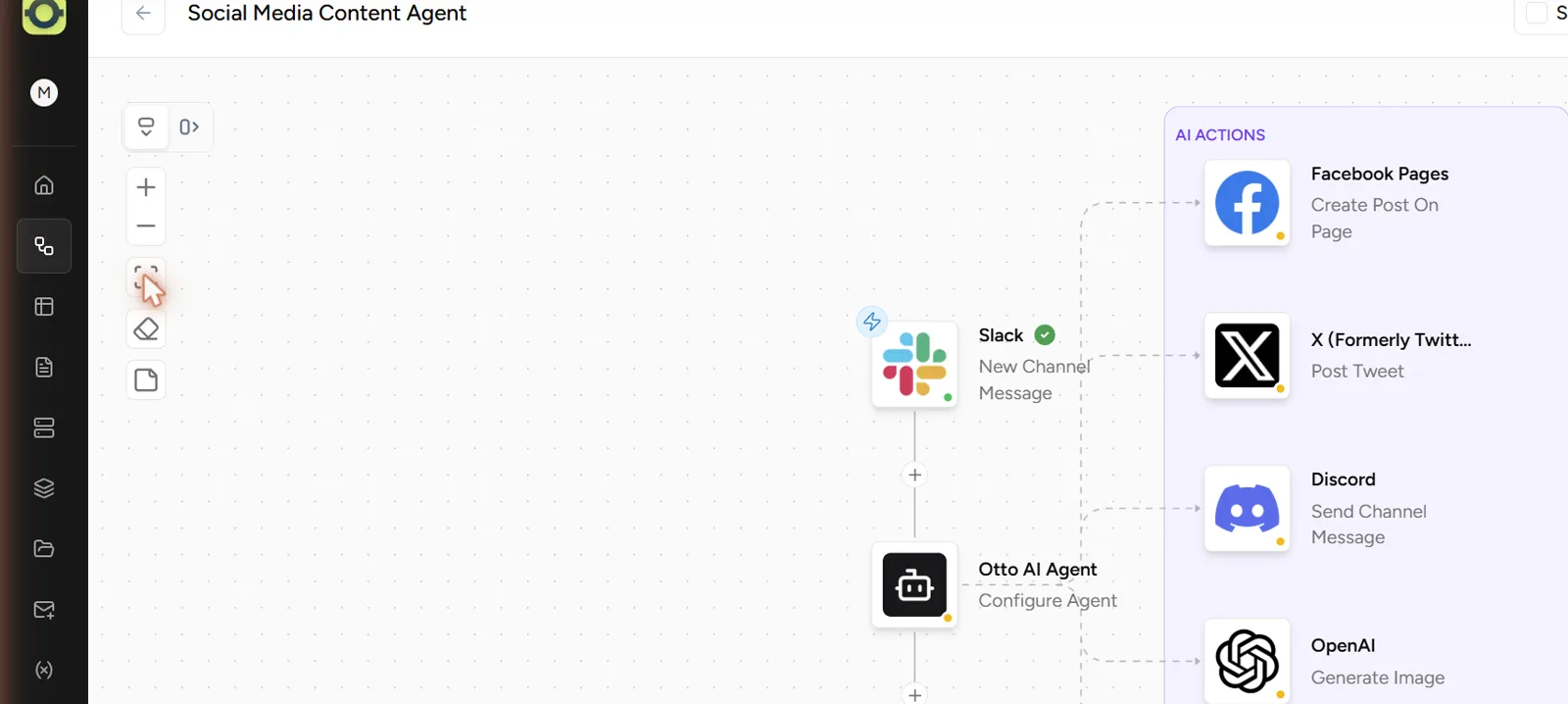Select the Slack trigger node

tap(914, 365)
